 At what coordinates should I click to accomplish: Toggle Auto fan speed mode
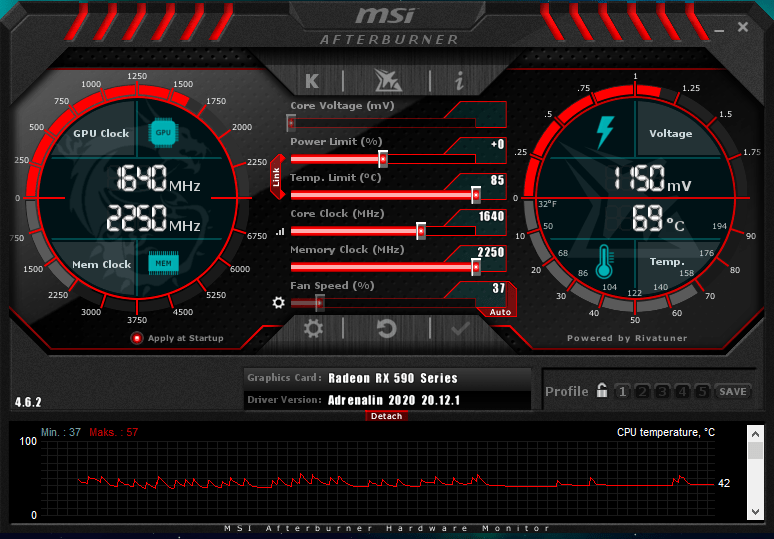[500, 312]
